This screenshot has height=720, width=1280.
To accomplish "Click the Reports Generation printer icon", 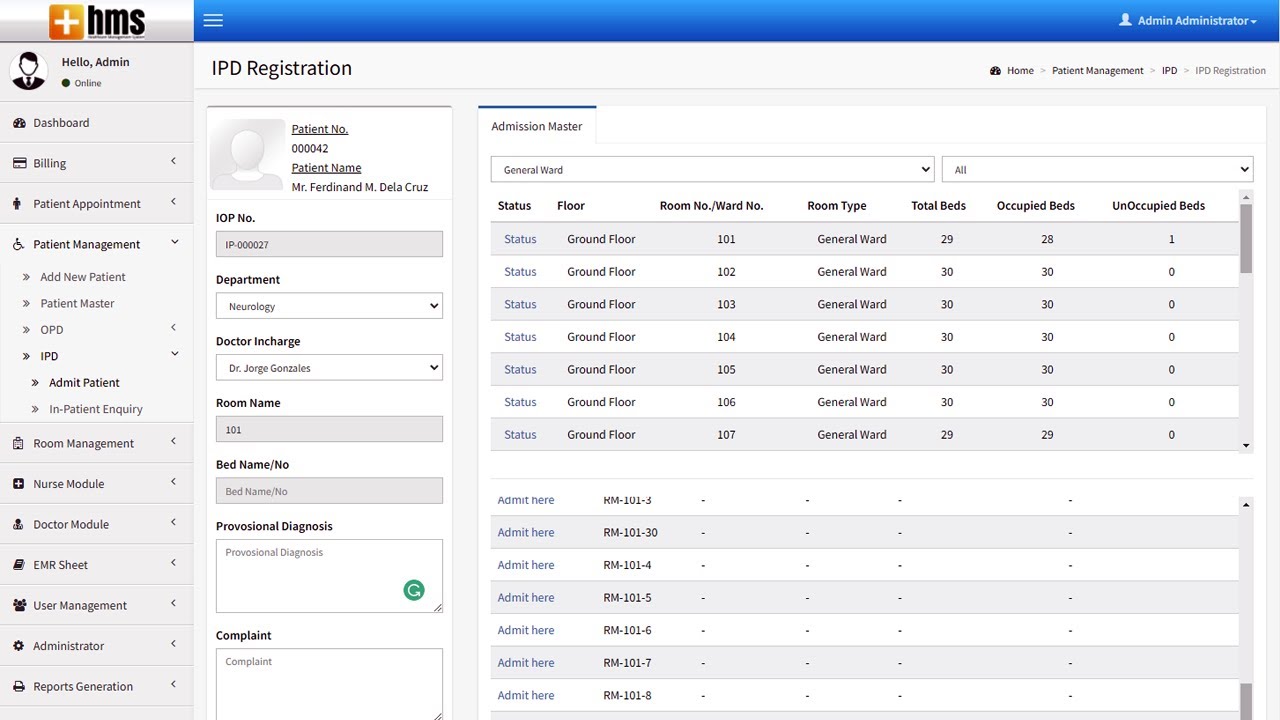I will [x=19, y=686].
